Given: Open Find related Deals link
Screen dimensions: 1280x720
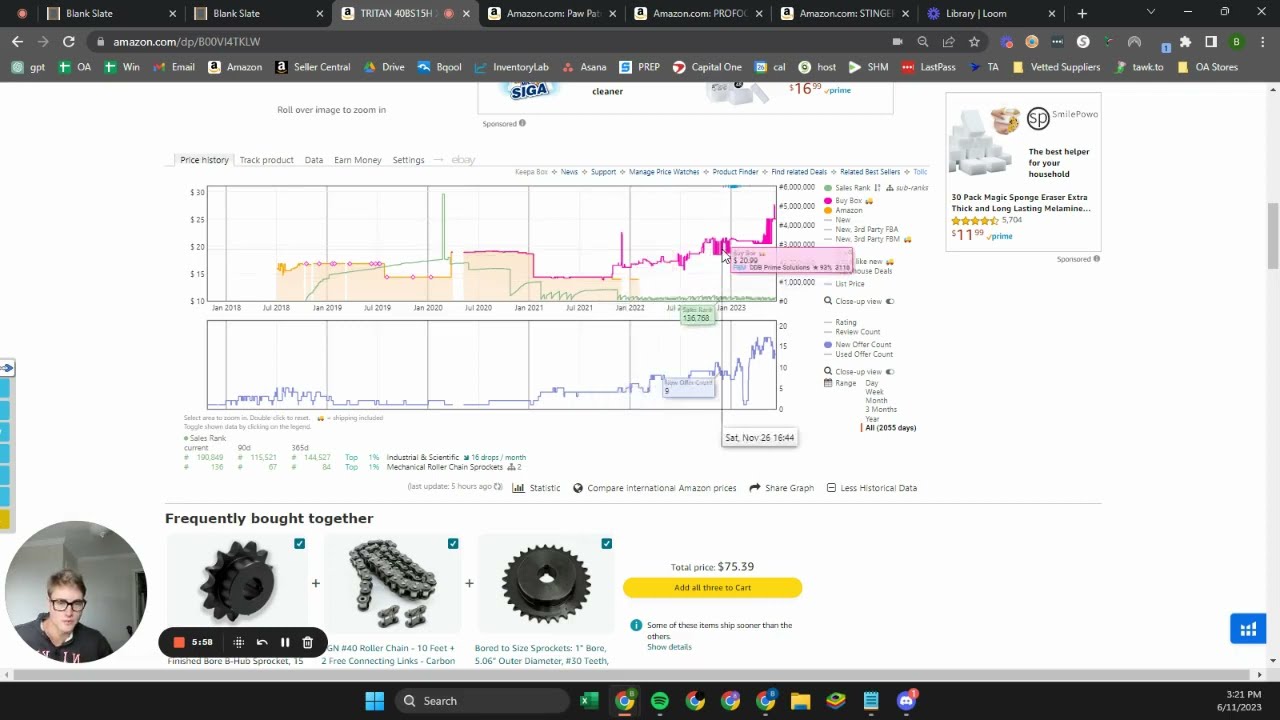Looking at the screenshot, I should click(799, 172).
